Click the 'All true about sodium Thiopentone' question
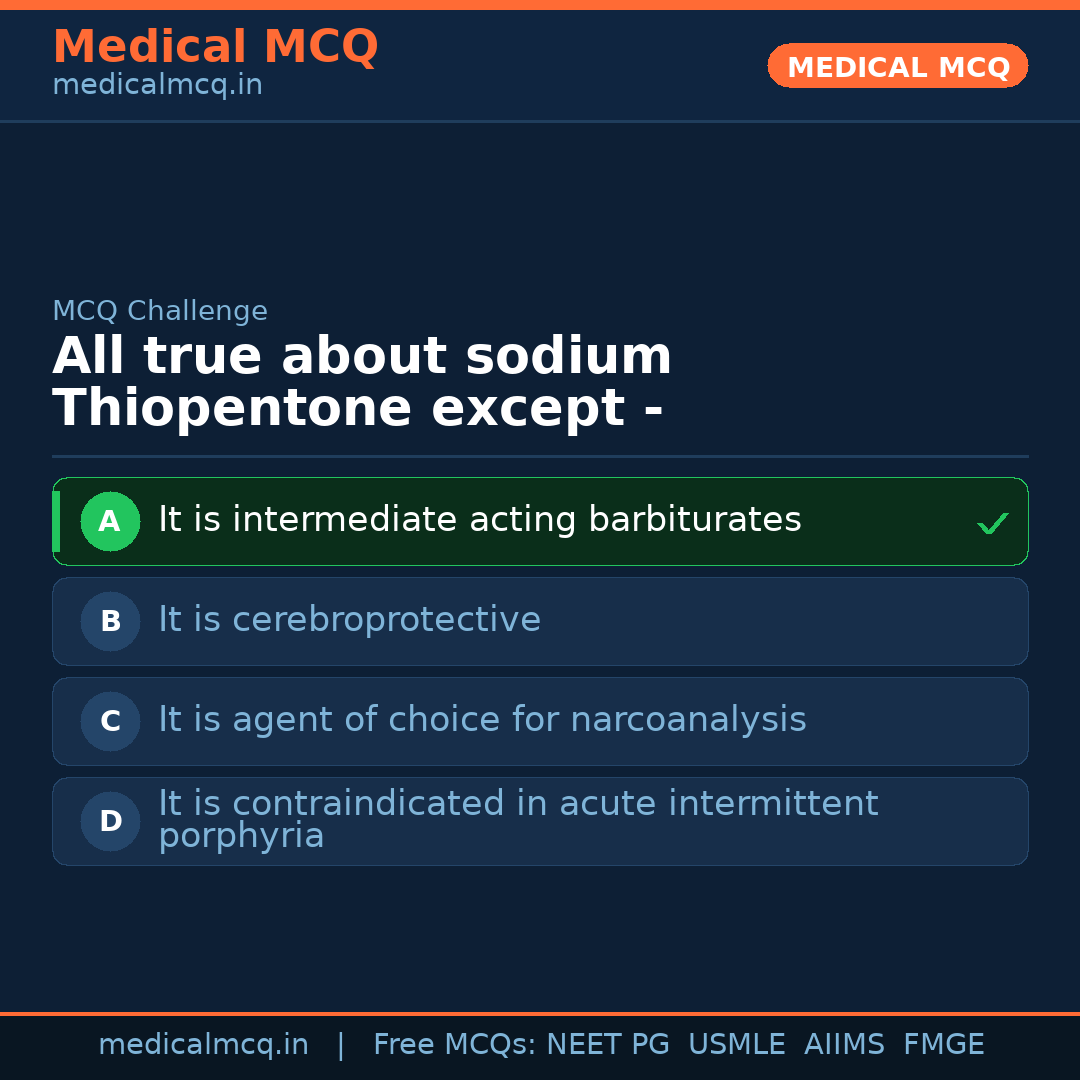Screen dimensions: 1080x1080 (362, 383)
